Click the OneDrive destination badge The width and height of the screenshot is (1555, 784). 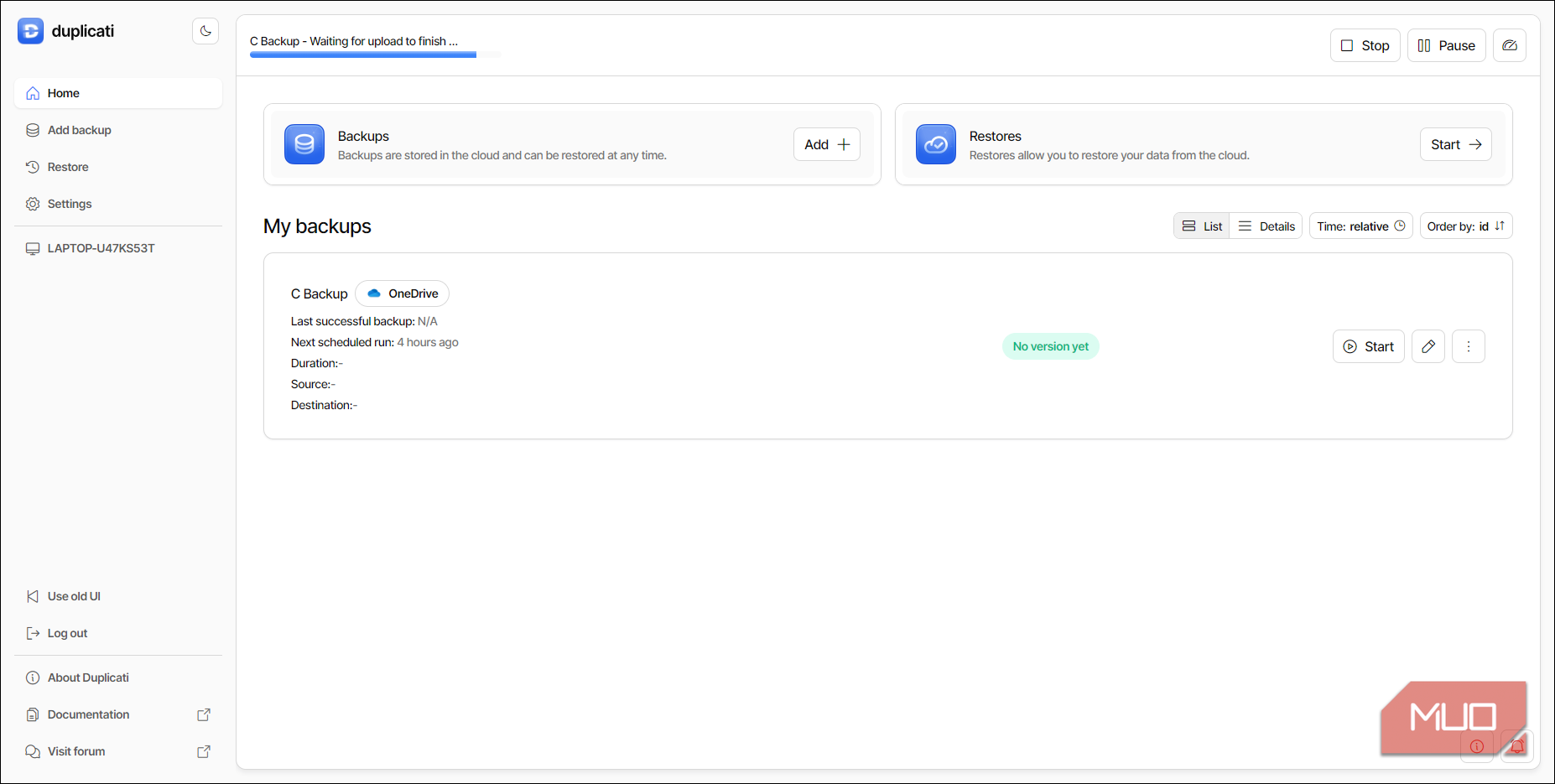403,293
